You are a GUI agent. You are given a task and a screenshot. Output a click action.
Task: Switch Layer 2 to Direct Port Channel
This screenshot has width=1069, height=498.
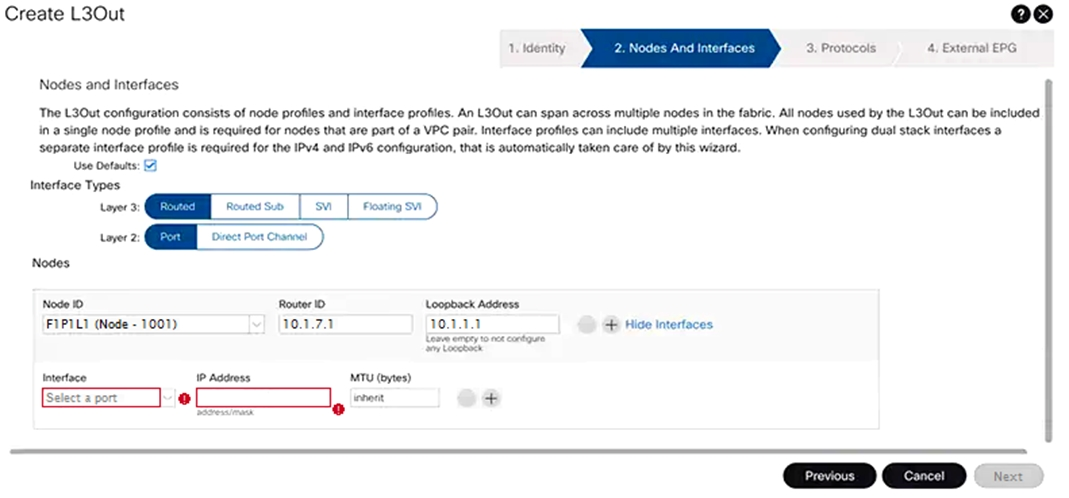coord(259,237)
